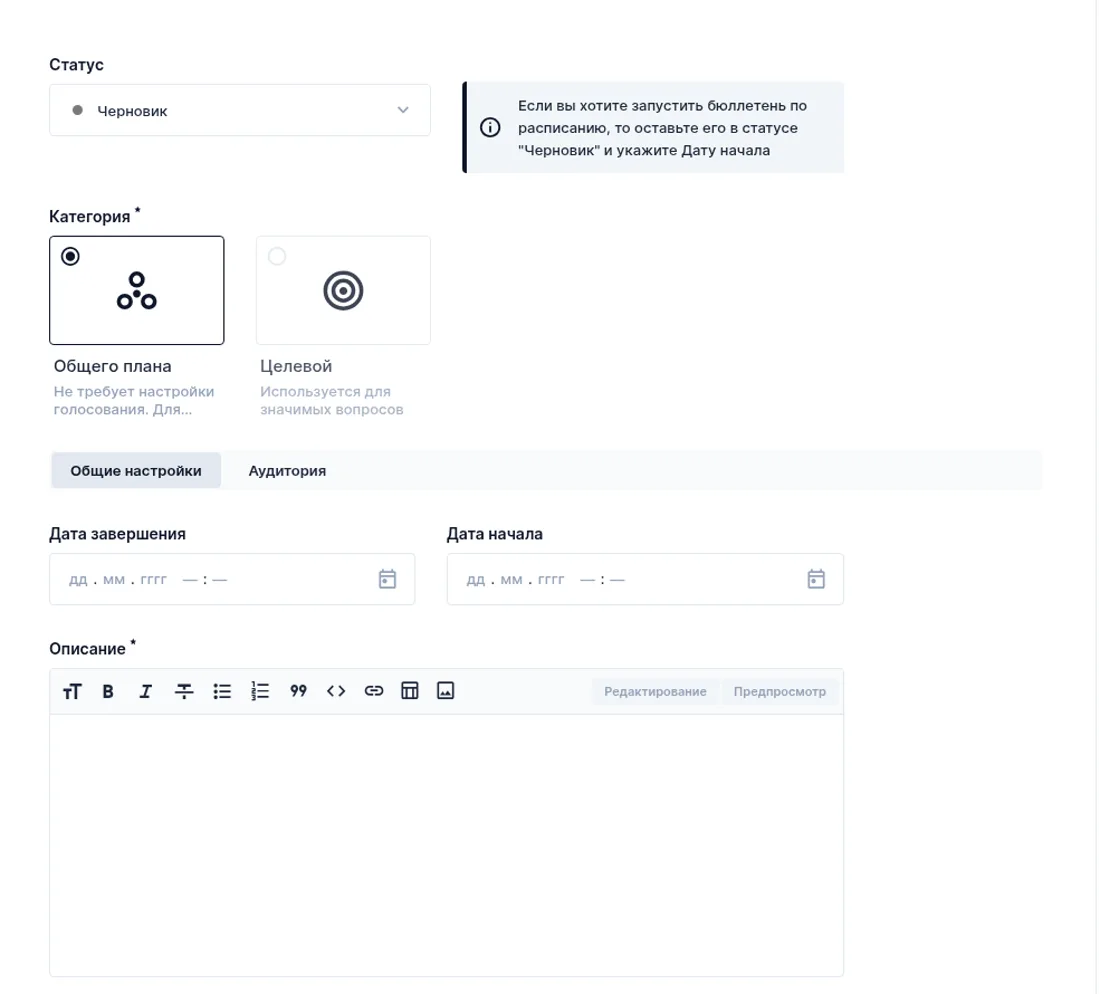Screen dimensions: 1100x994
Task: Click inside the Описание text area
Action: 447,845
